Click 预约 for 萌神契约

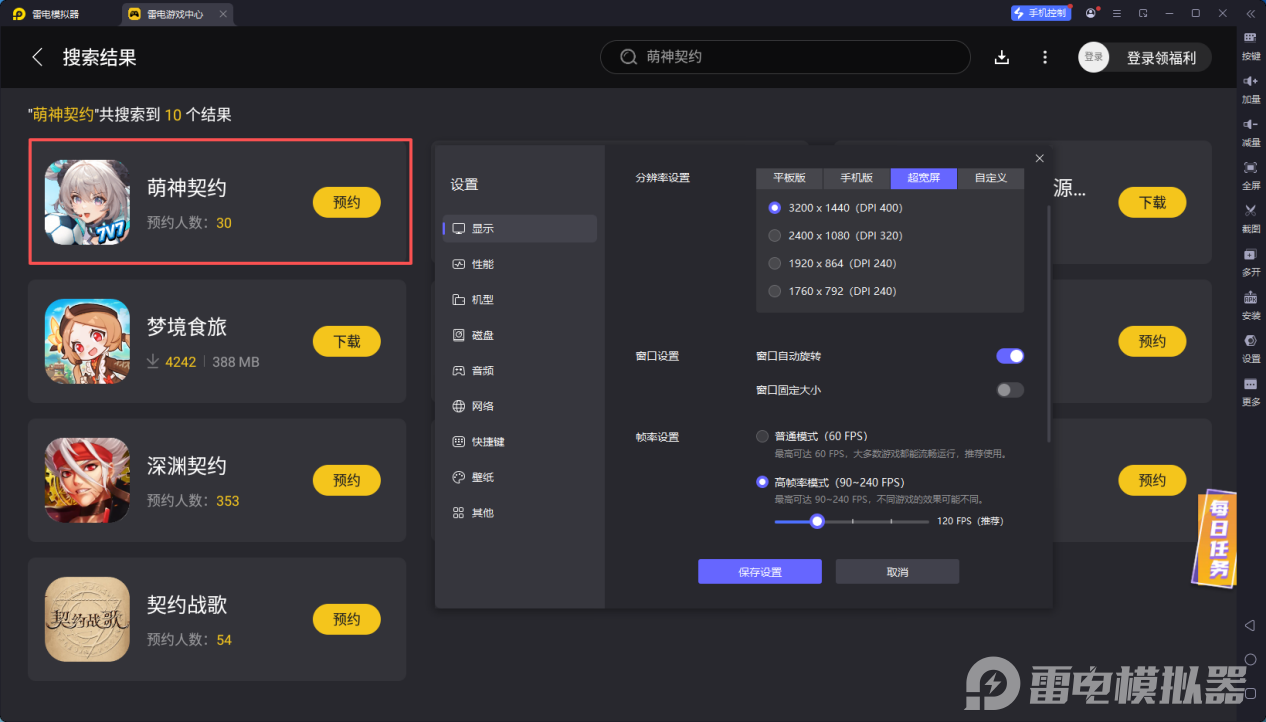pos(347,202)
